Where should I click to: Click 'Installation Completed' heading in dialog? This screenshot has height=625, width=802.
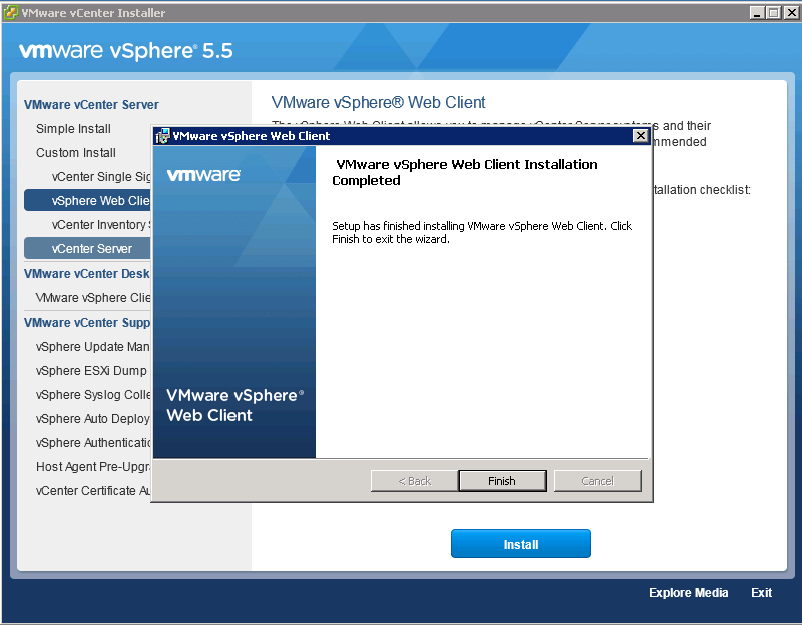[464, 172]
